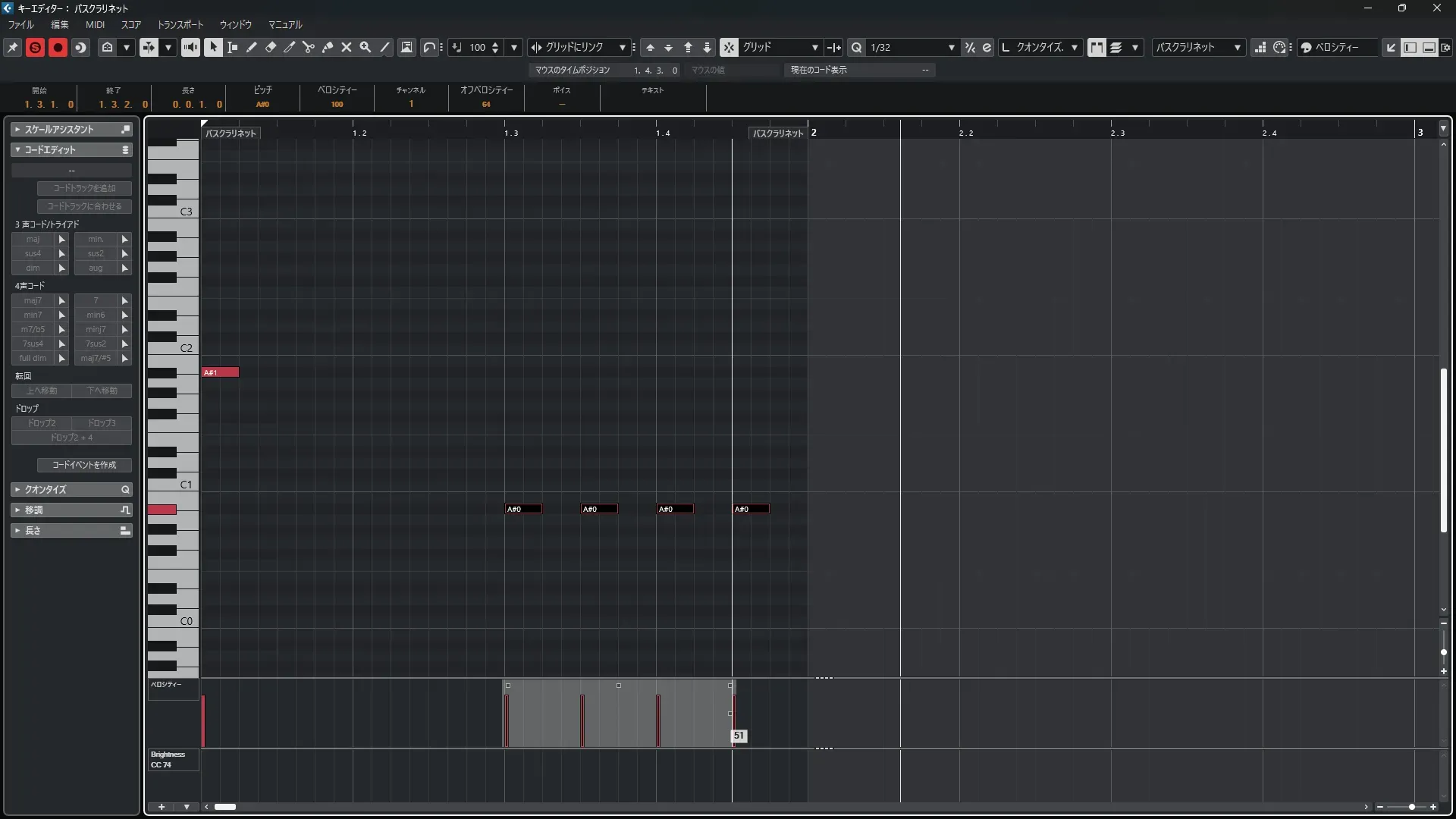This screenshot has height=819, width=1456.
Task: Open the トランスポート menu
Action: (x=180, y=24)
